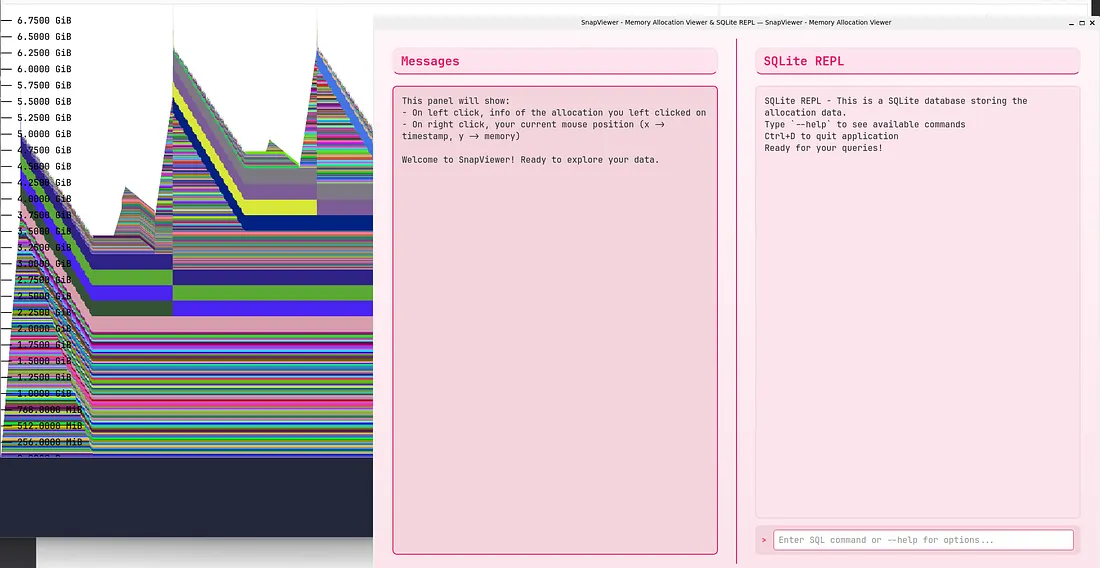Click the SQL command input field
This screenshot has height=568, width=1100.
point(924,540)
